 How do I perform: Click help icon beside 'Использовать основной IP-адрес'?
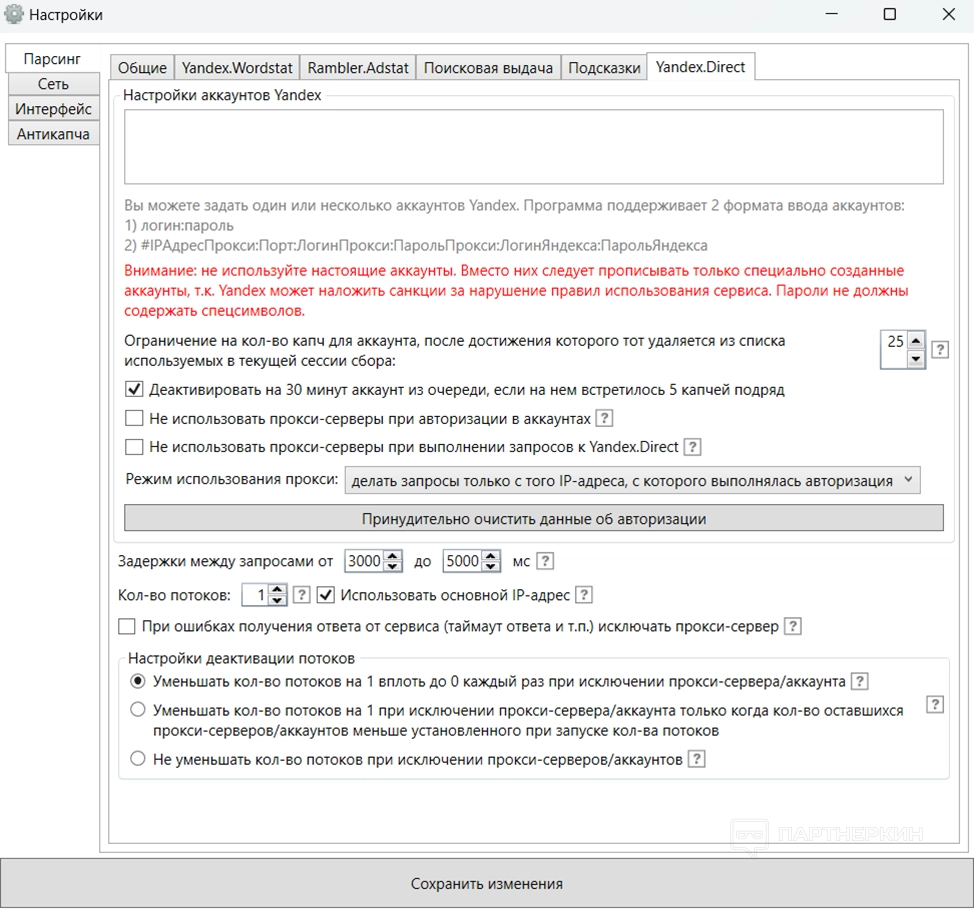(x=584, y=595)
